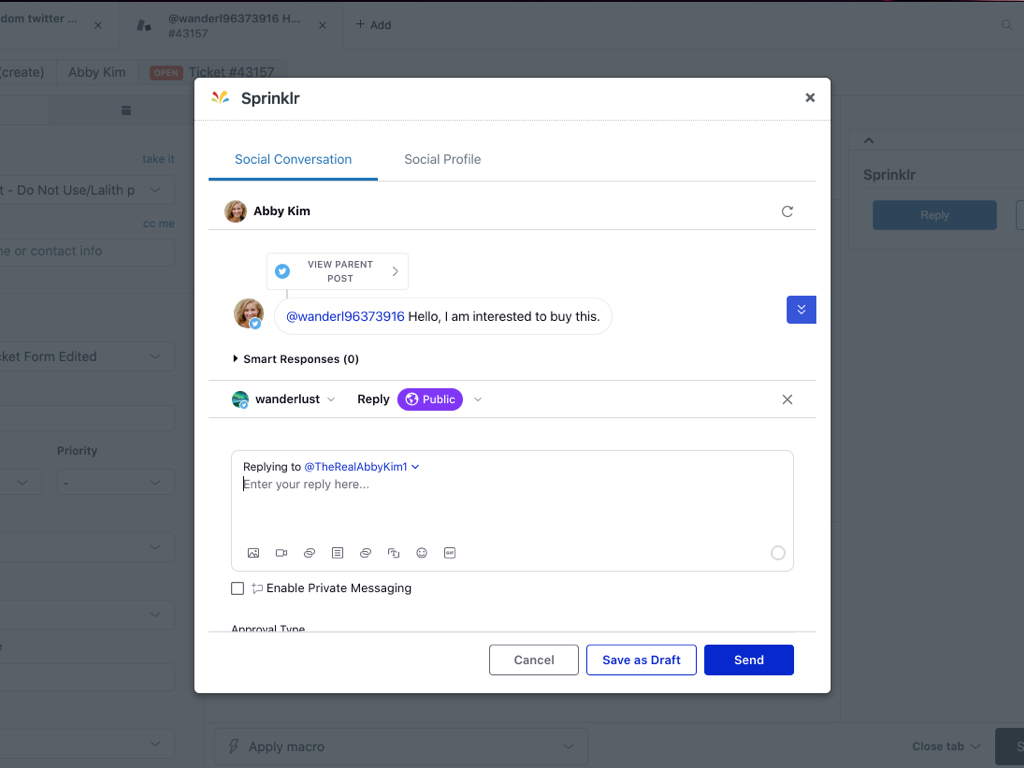Select the Social Conversation tab
1024x768 pixels.
point(292,159)
